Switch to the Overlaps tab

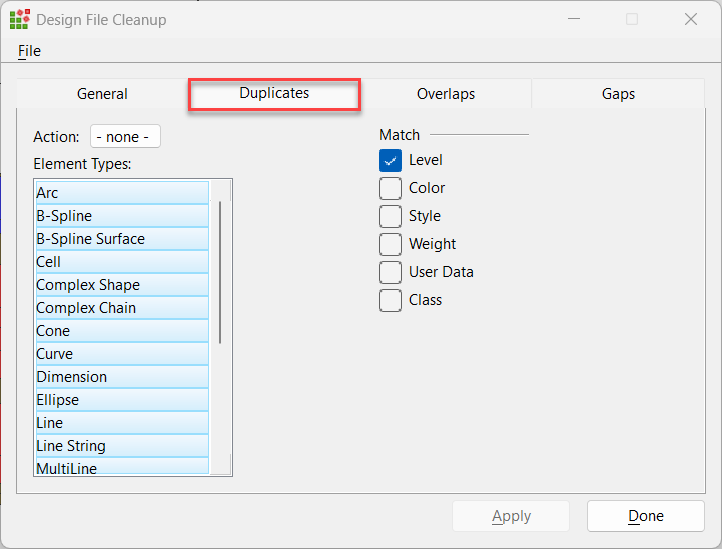click(x=445, y=94)
